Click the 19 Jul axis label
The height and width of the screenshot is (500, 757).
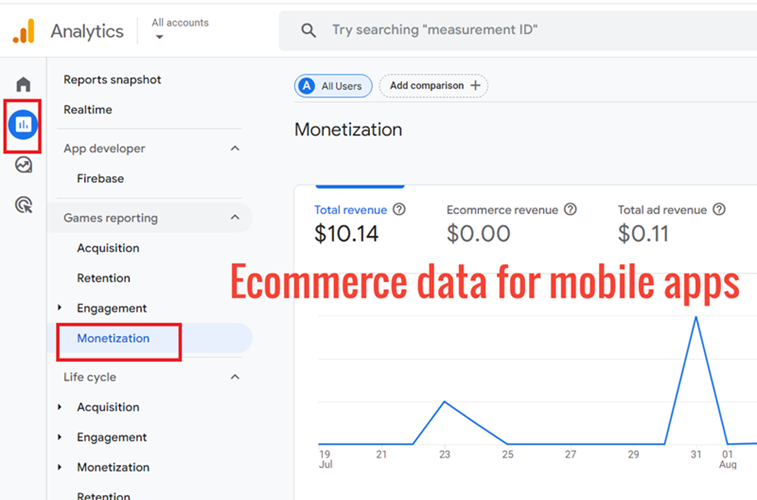[x=326, y=459]
